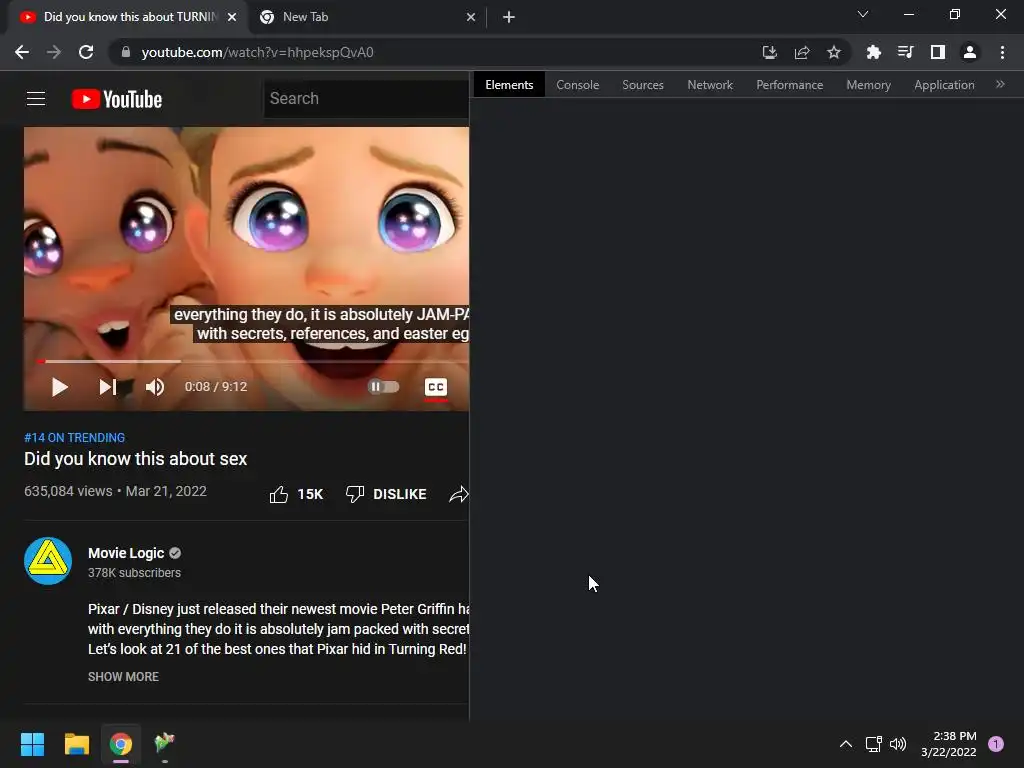Show more DevTools tabs chevron
Viewport: 1024px width, 768px height.
1000,84
